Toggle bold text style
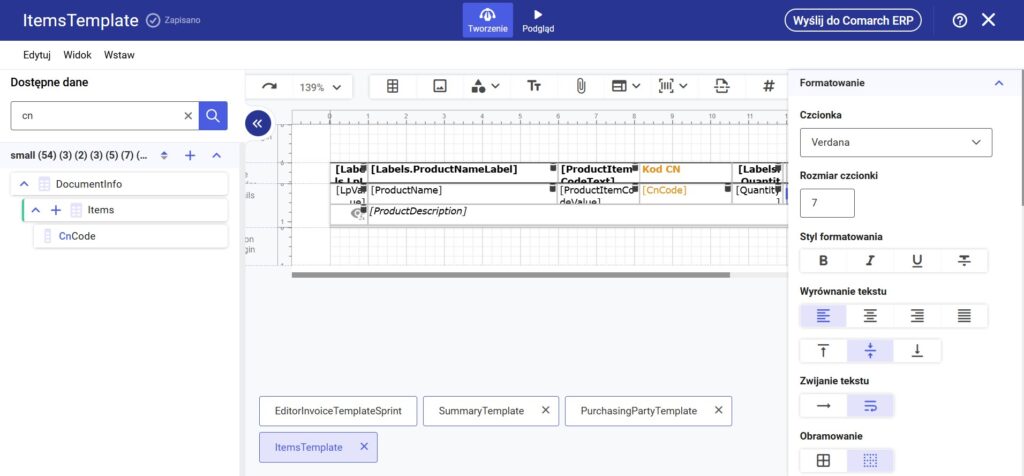This screenshot has height=476, width=1024. (823, 261)
